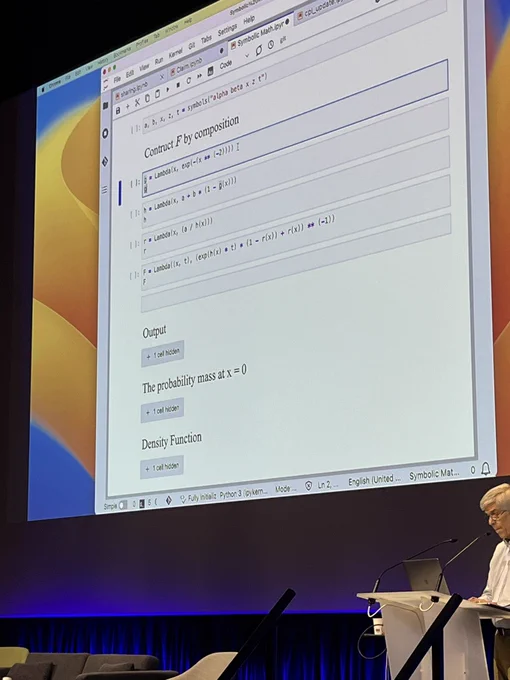Click the copy cell icon
The height and width of the screenshot is (680, 510).
[x=147, y=98]
